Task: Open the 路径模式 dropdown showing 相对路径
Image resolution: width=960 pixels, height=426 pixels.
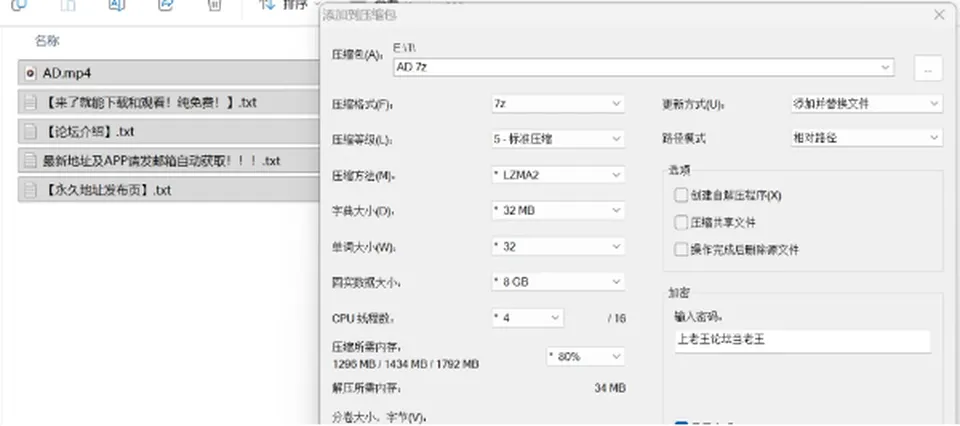Action: 865,138
